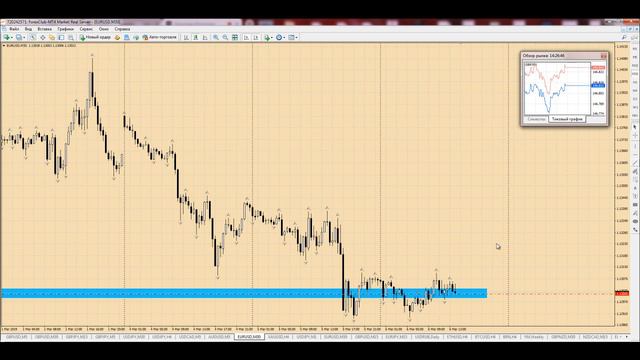The image size is (640, 360).
Task: Click the tick chart in Обзор рынка
Action: [557, 89]
